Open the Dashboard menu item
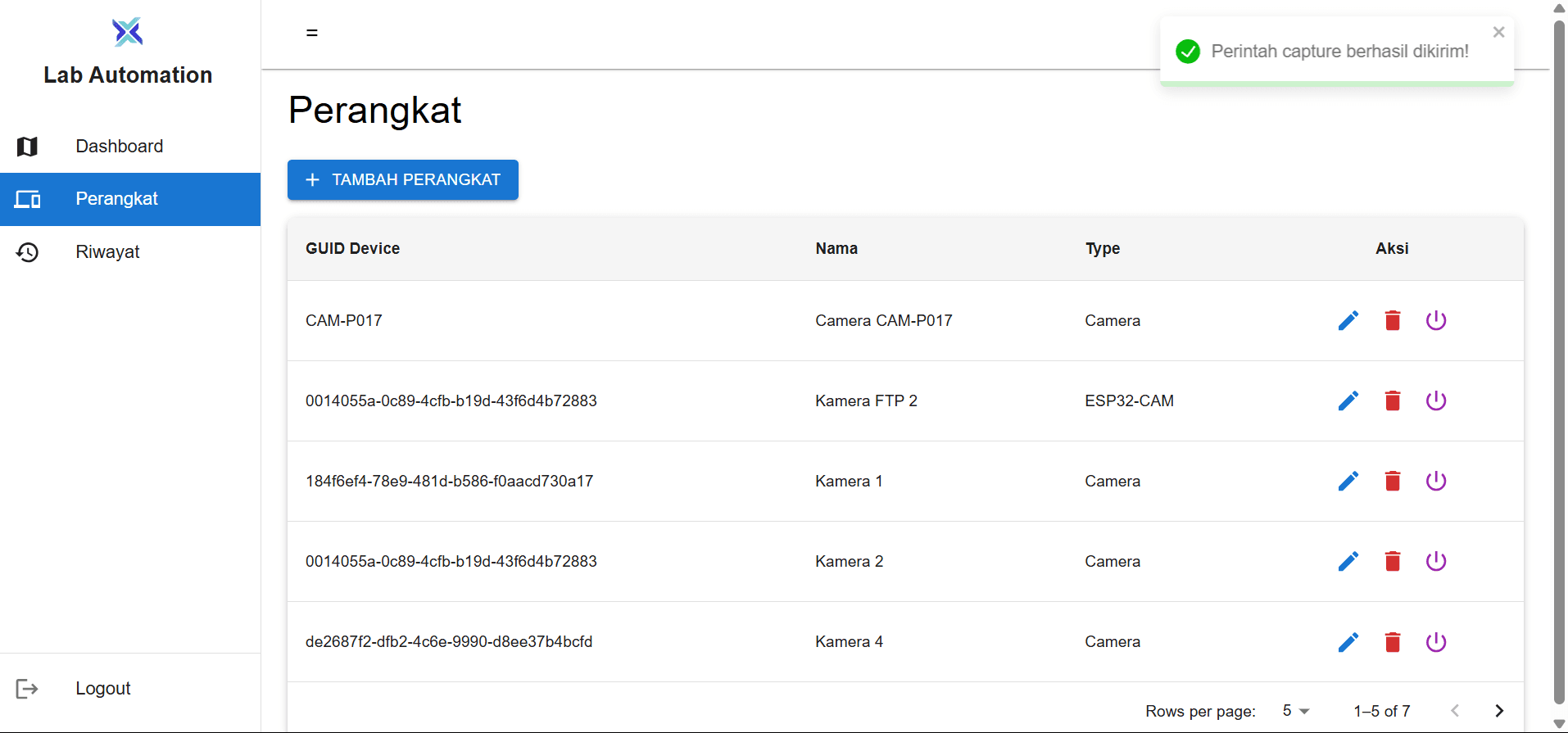The height and width of the screenshot is (733, 1568). pyautogui.click(x=119, y=147)
